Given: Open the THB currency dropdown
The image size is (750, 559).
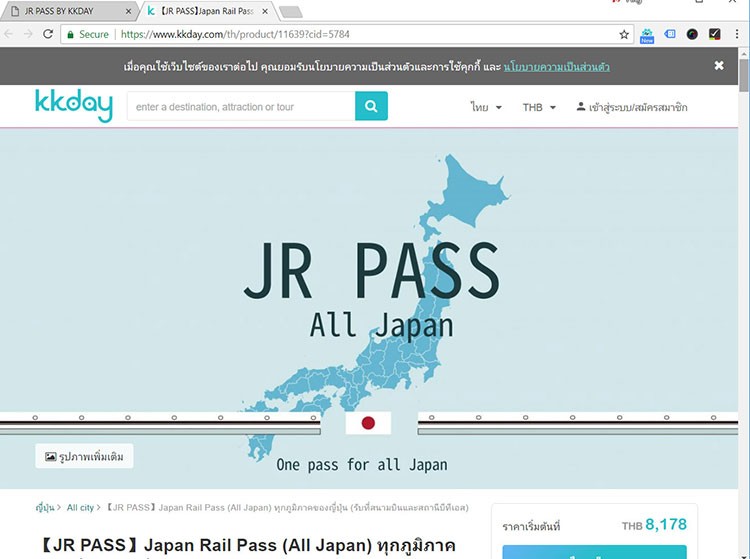Looking at the screenshot, I should coord(539,107).
